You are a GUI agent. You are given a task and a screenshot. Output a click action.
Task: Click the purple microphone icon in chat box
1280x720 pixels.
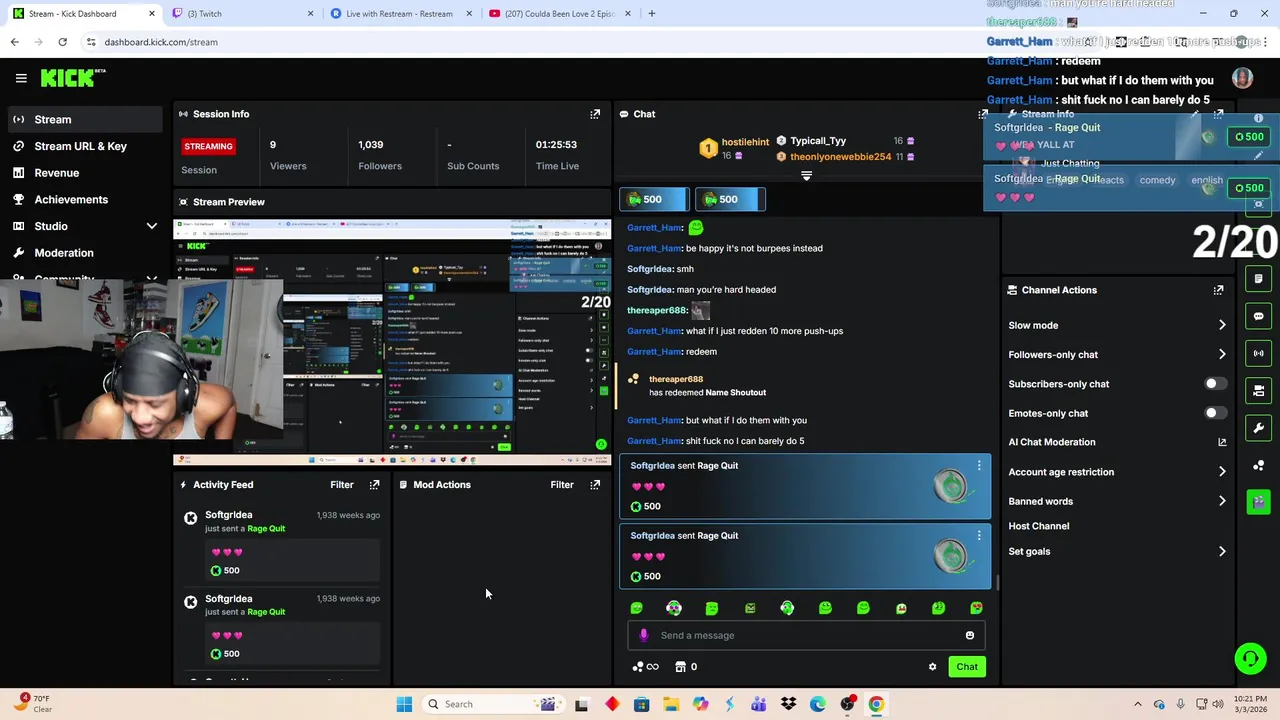(643, 635)
